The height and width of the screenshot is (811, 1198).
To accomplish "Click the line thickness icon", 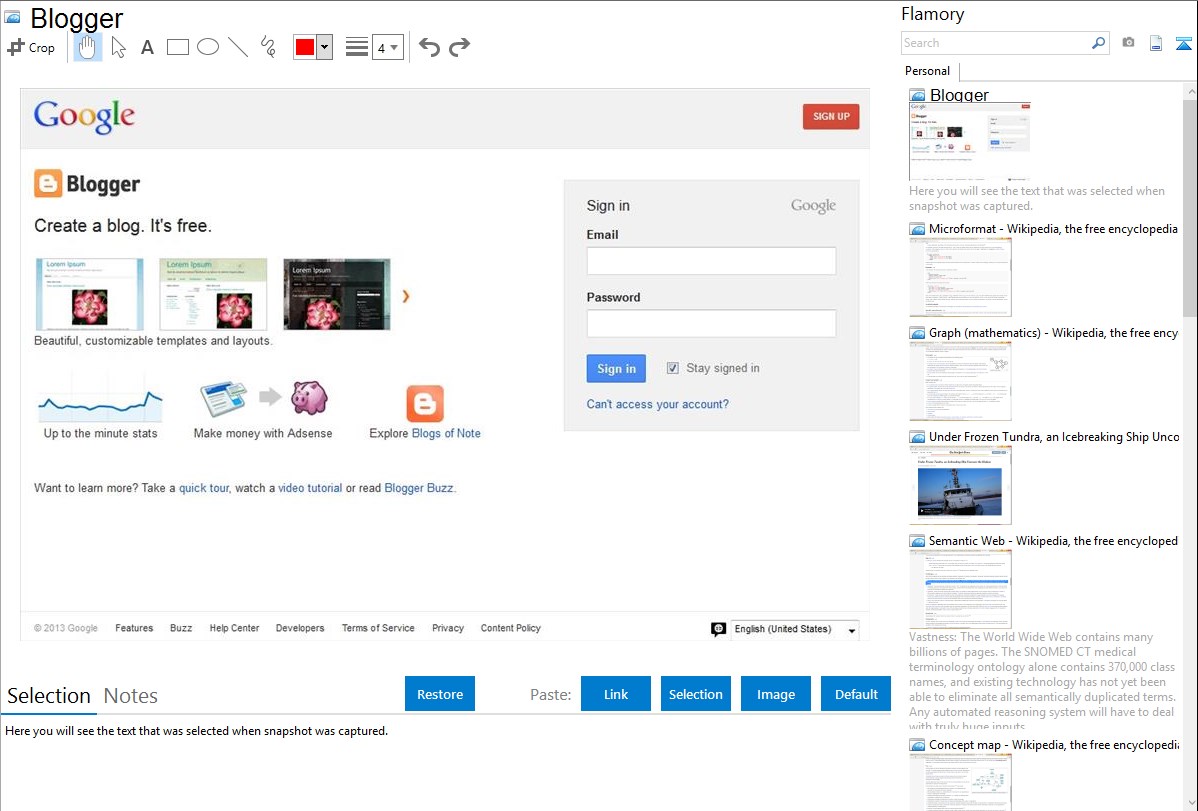I will pos(357,47).
